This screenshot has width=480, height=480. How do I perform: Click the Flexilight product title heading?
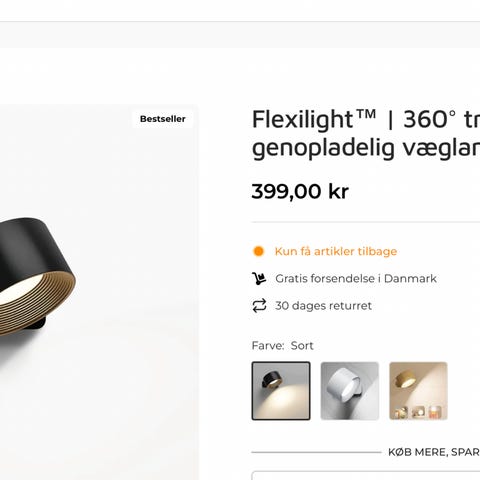[366, 133]
